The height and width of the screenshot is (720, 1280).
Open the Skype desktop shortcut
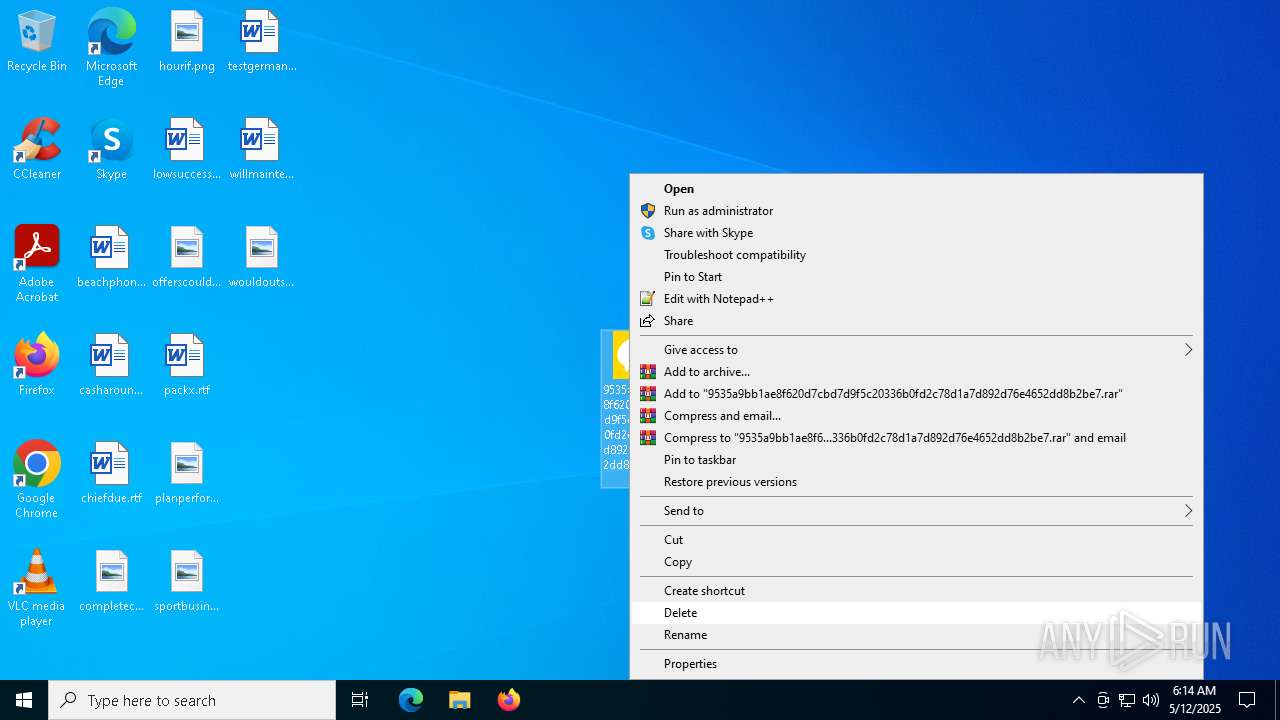pyautogui.click(x=111, y=150)
